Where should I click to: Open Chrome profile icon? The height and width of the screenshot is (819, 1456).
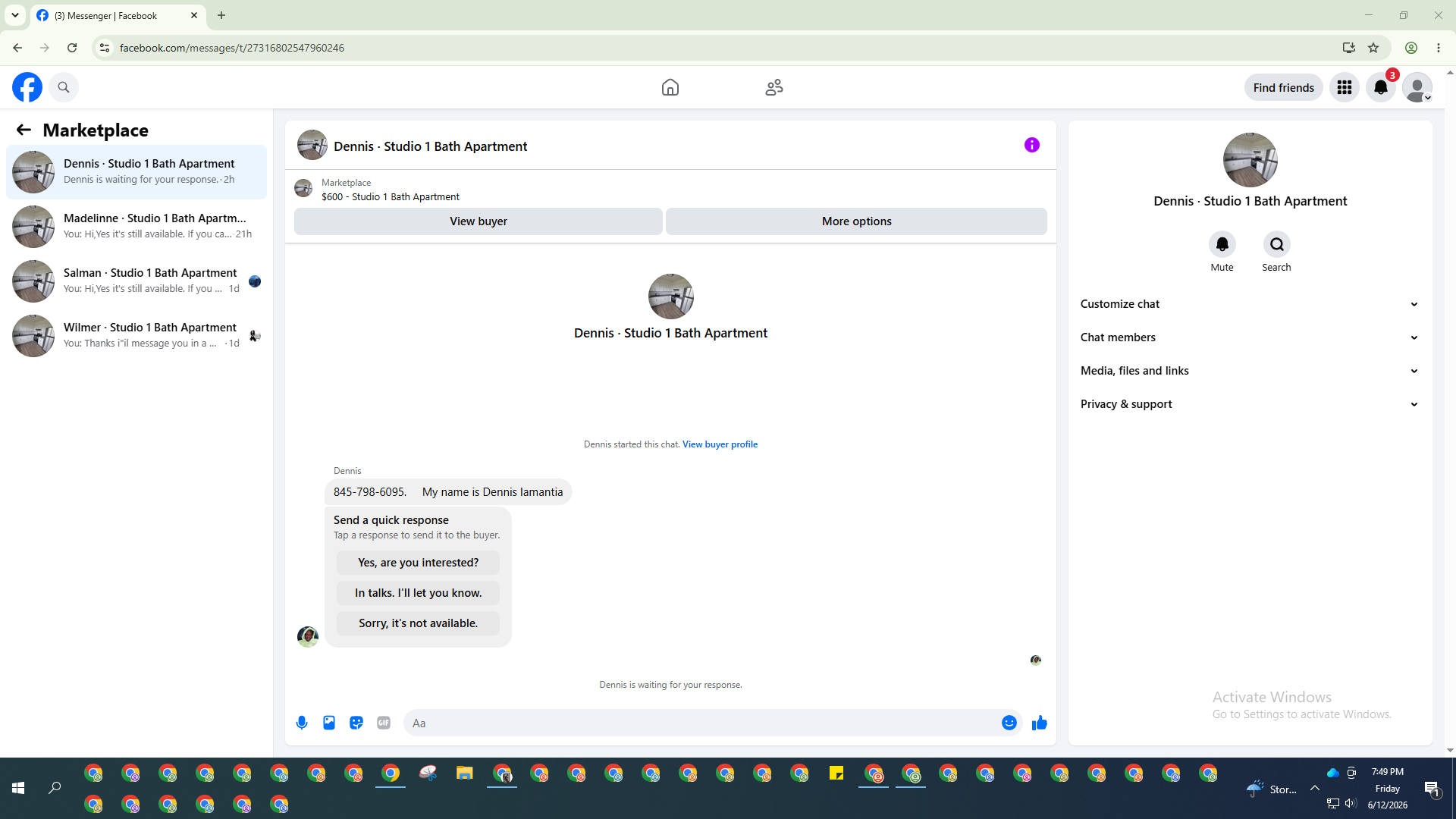[x=1411, y=48]
